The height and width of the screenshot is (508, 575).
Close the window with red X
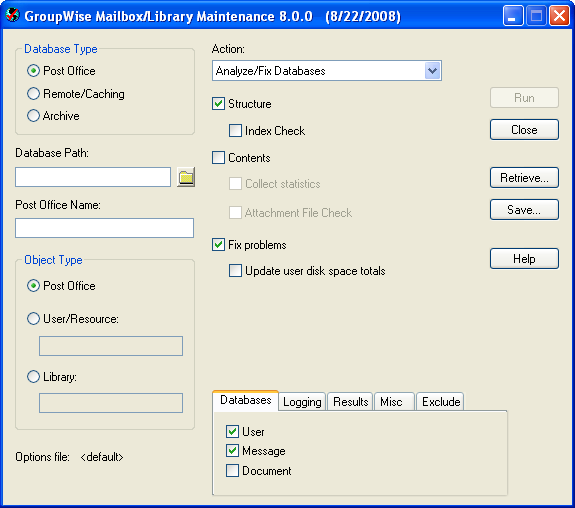[559, 16]
